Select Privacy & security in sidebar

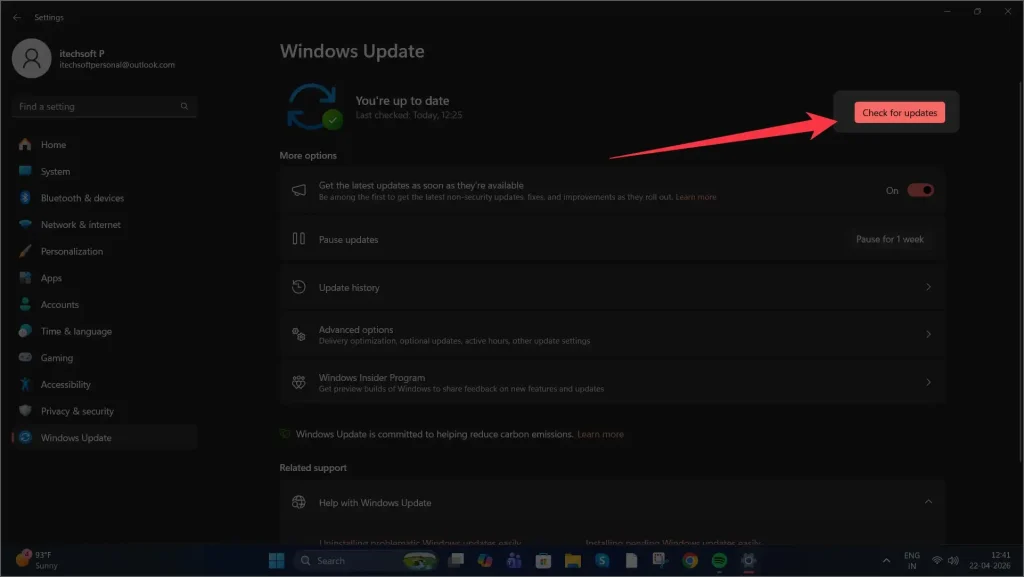click(104, 411)
